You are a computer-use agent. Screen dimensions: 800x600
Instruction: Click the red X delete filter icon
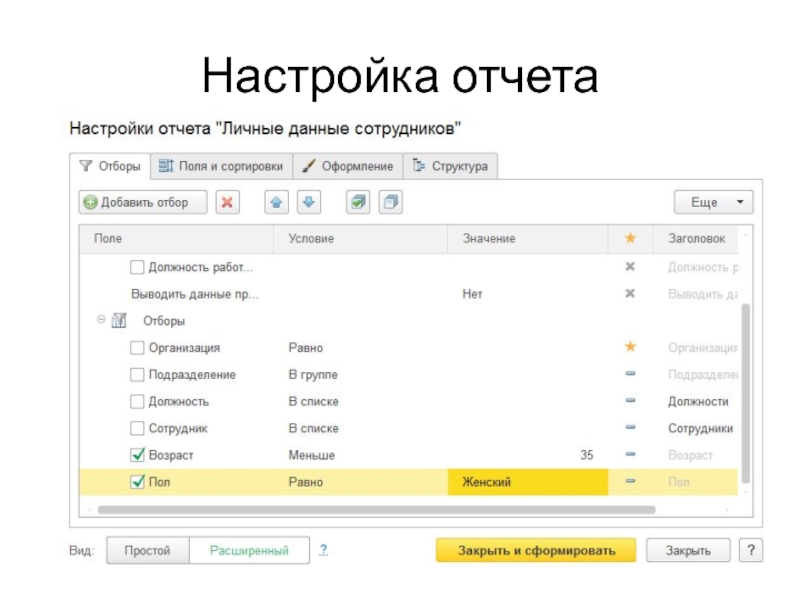coord(228,202)
